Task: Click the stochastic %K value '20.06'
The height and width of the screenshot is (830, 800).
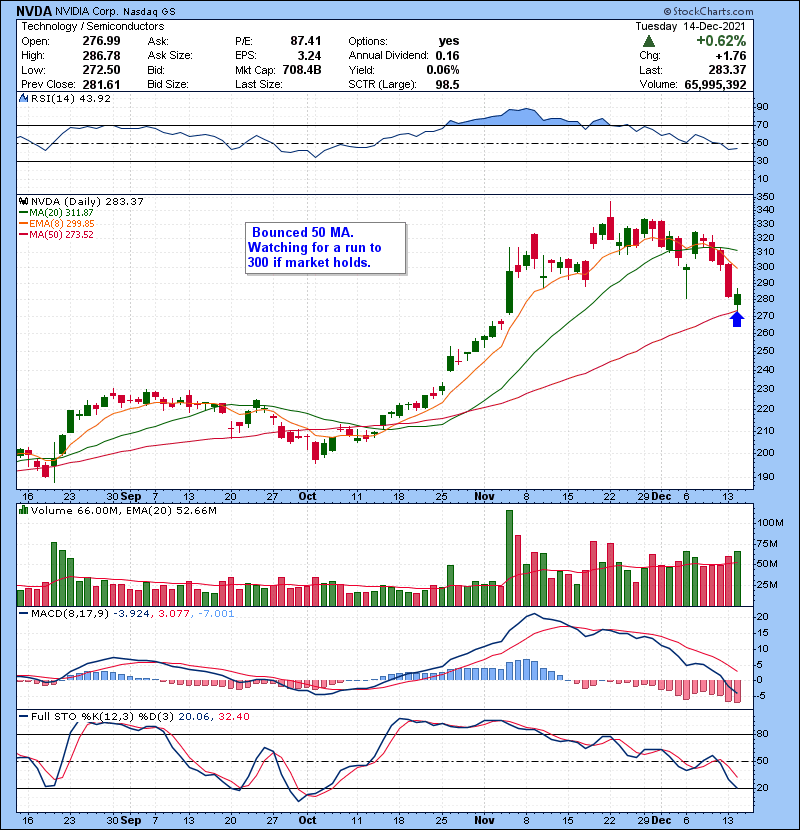Action: point(193,717)
